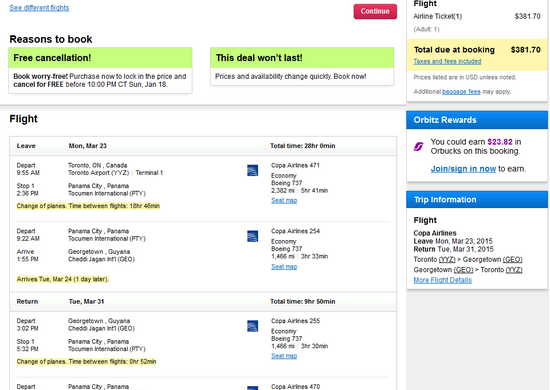
Task: Open the baggage fees link
Action: (461, 92)
